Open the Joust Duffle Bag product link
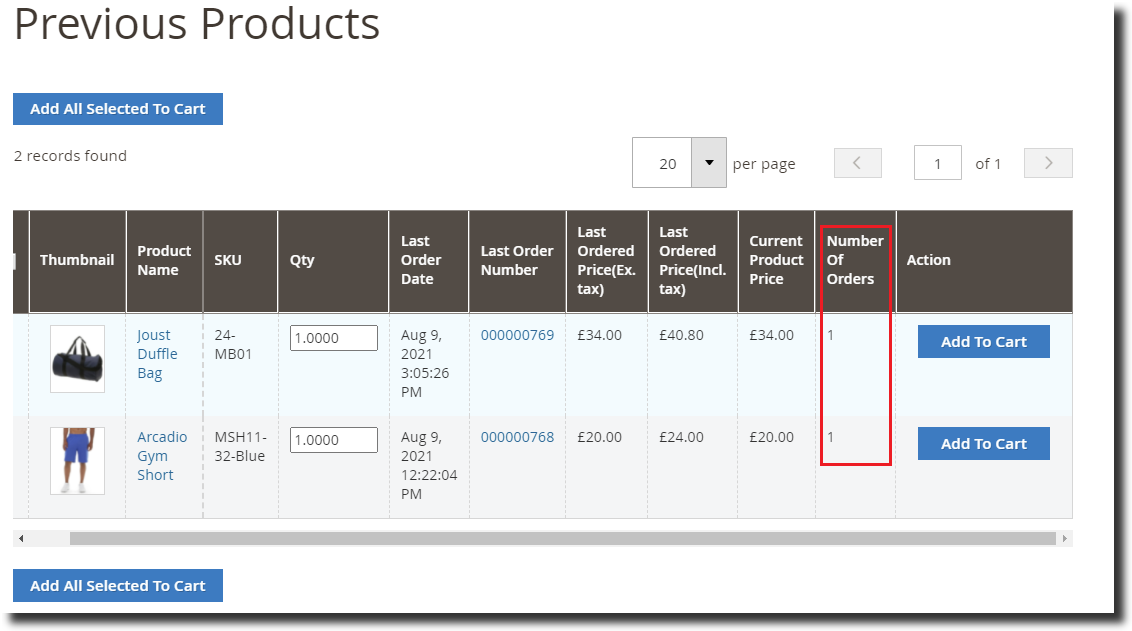1132x631 pixels. click(x=157, y=354)
